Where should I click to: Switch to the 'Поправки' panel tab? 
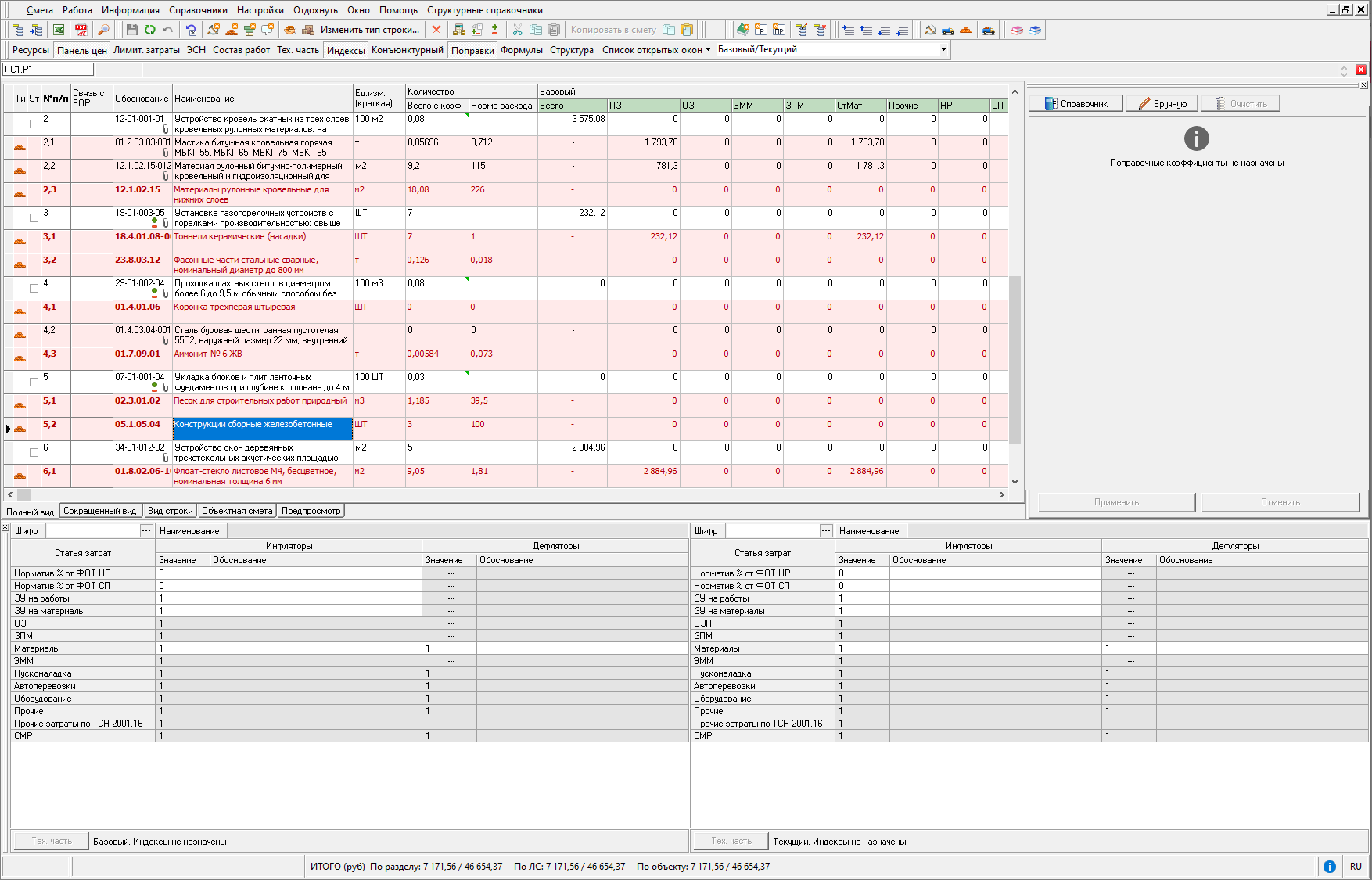tap(472, 50)
